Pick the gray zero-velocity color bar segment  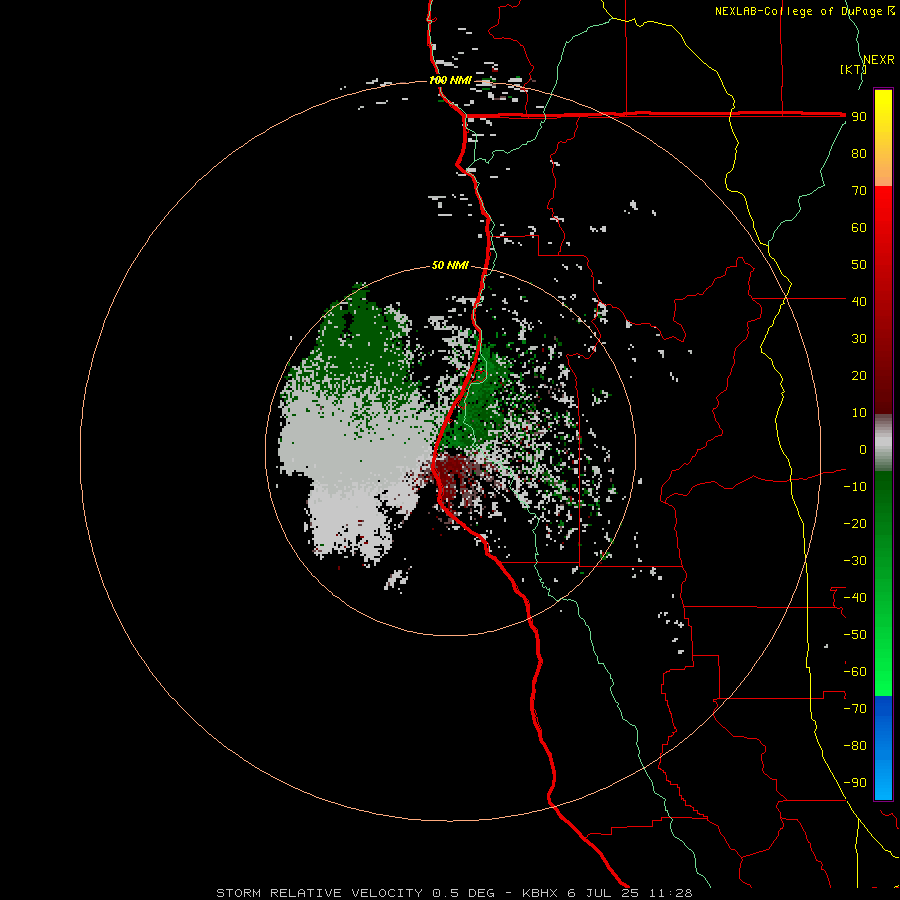coord(883,443)
